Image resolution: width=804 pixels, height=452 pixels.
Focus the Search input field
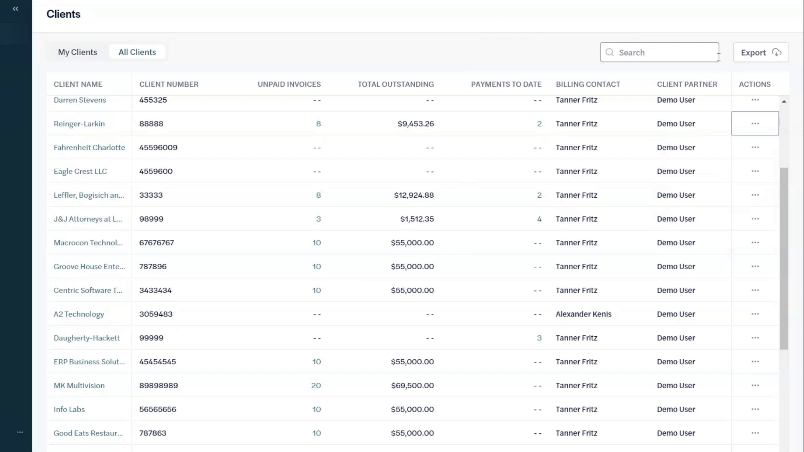659,52
